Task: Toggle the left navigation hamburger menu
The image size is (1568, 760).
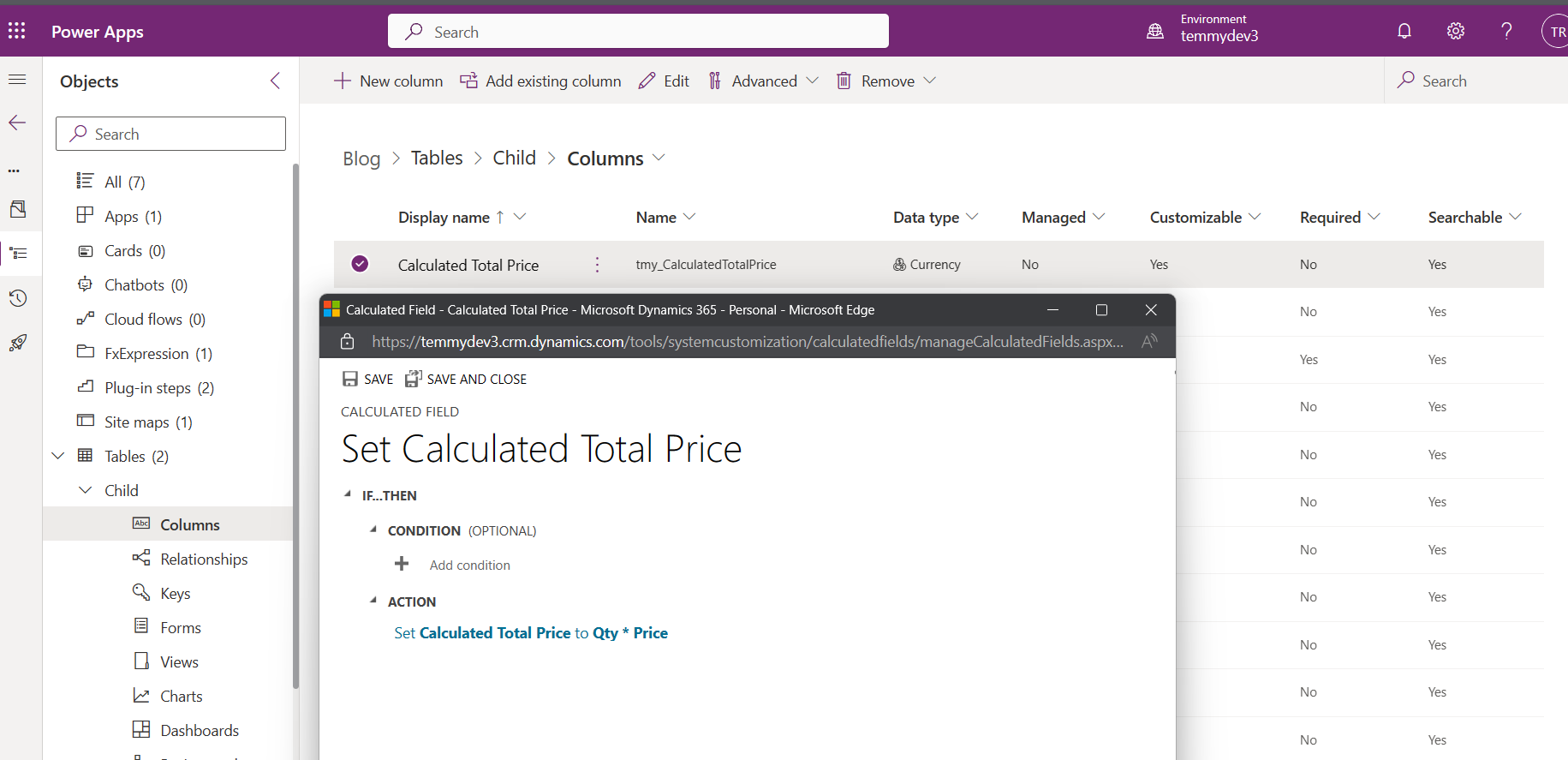Action: pos(17,80)
